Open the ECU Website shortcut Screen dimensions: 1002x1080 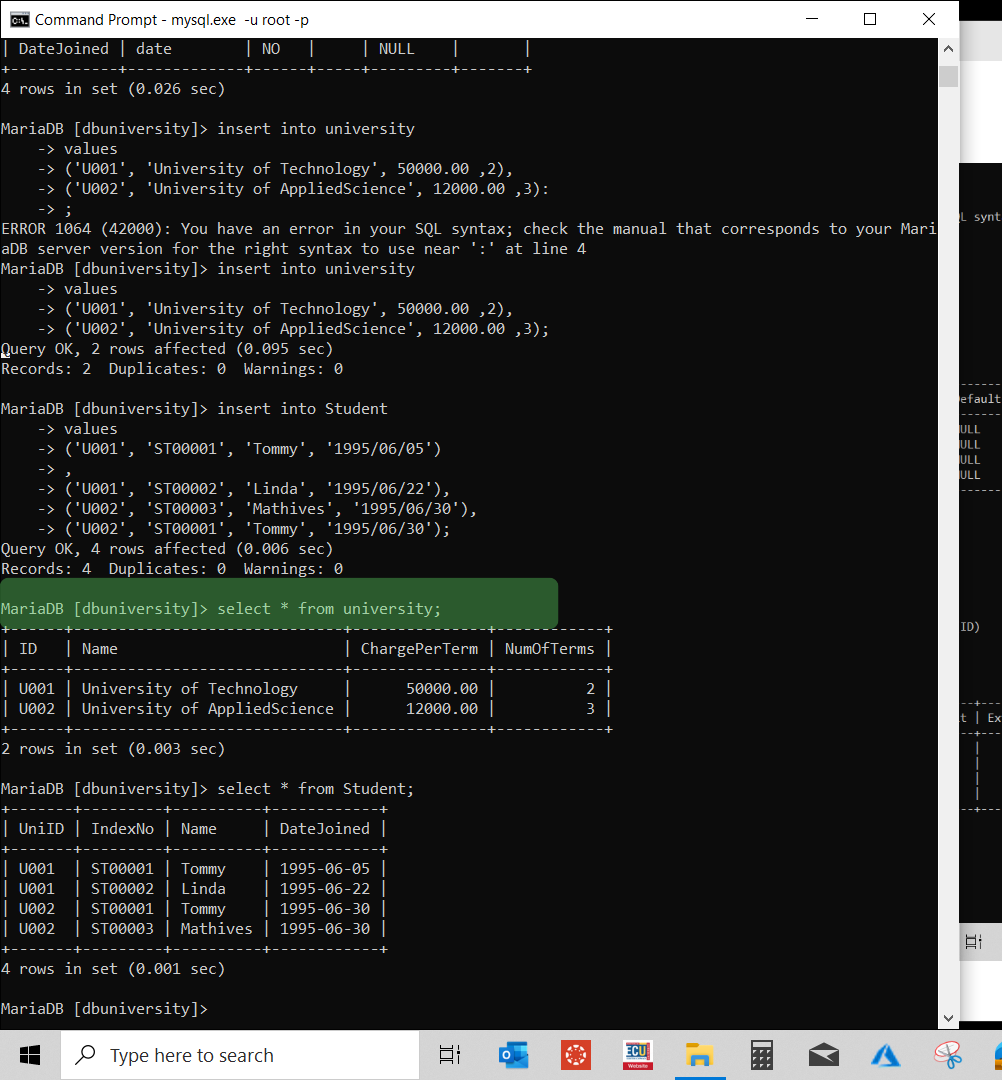point(637,1054)
